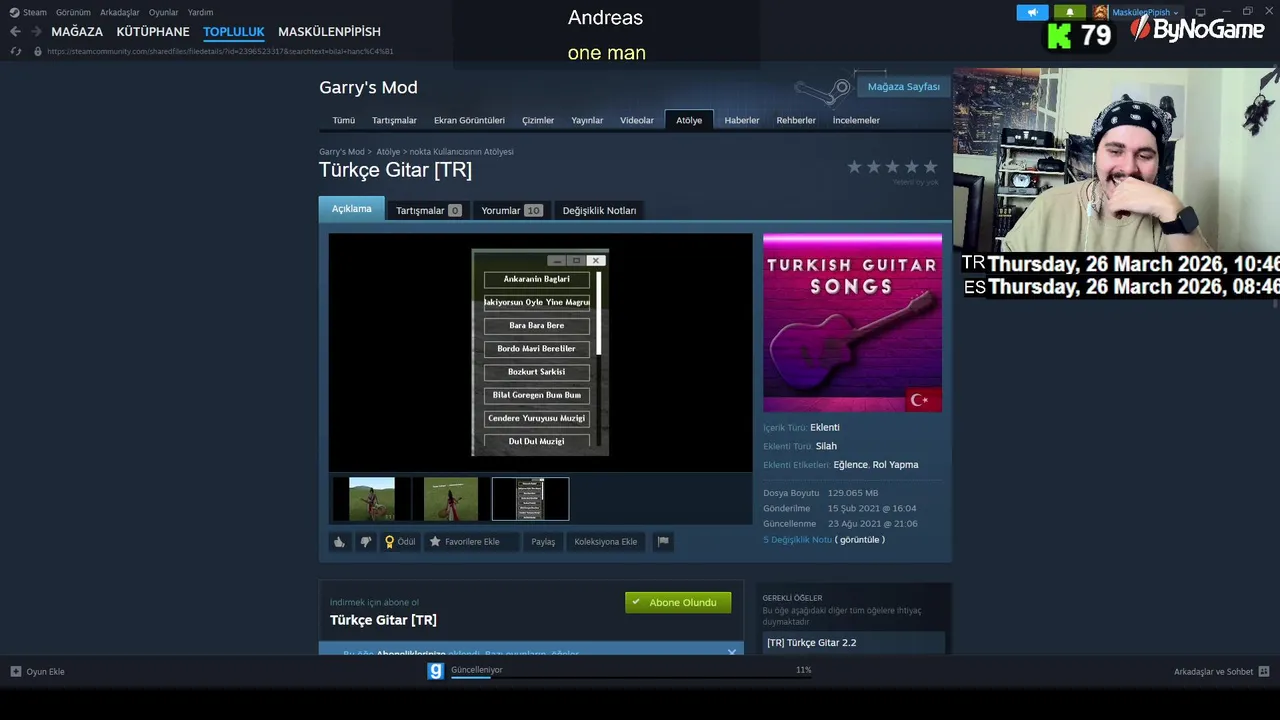Click the lock icon in address bar
This screenshot has height=720, width=1280.
[x=38, y=51]
